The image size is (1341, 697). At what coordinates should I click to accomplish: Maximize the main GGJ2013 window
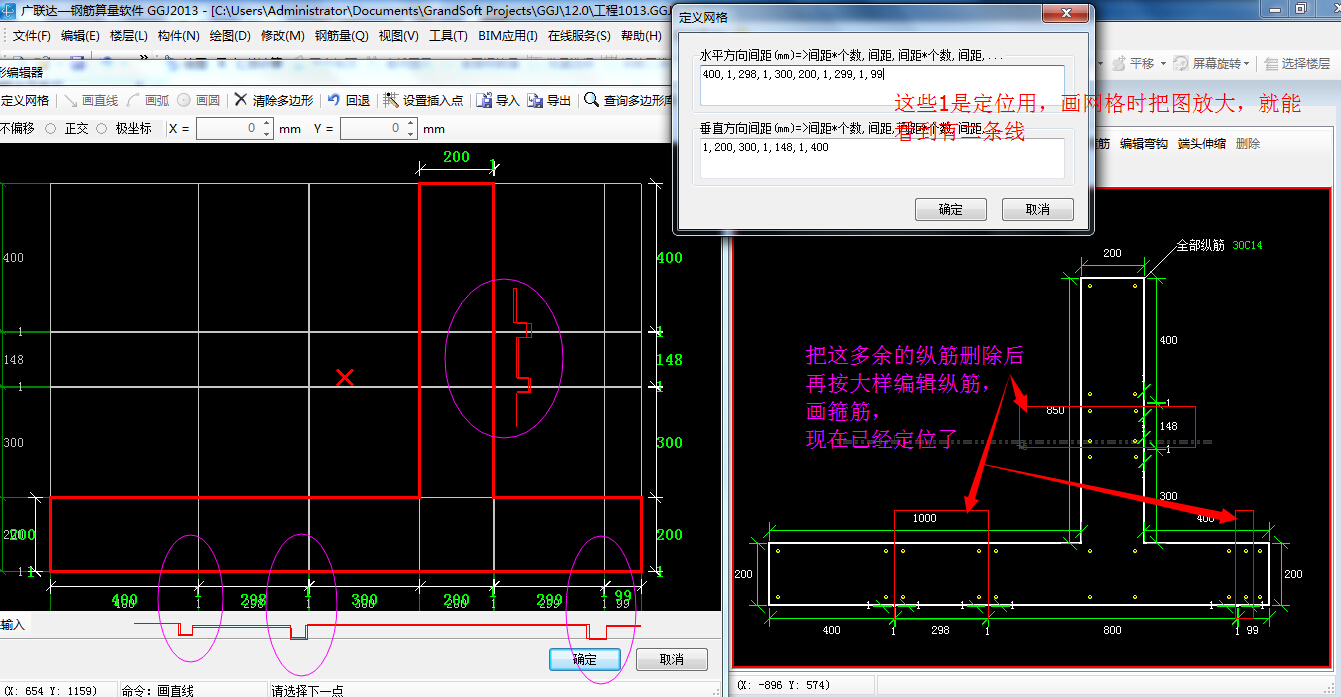(1301, 8)
